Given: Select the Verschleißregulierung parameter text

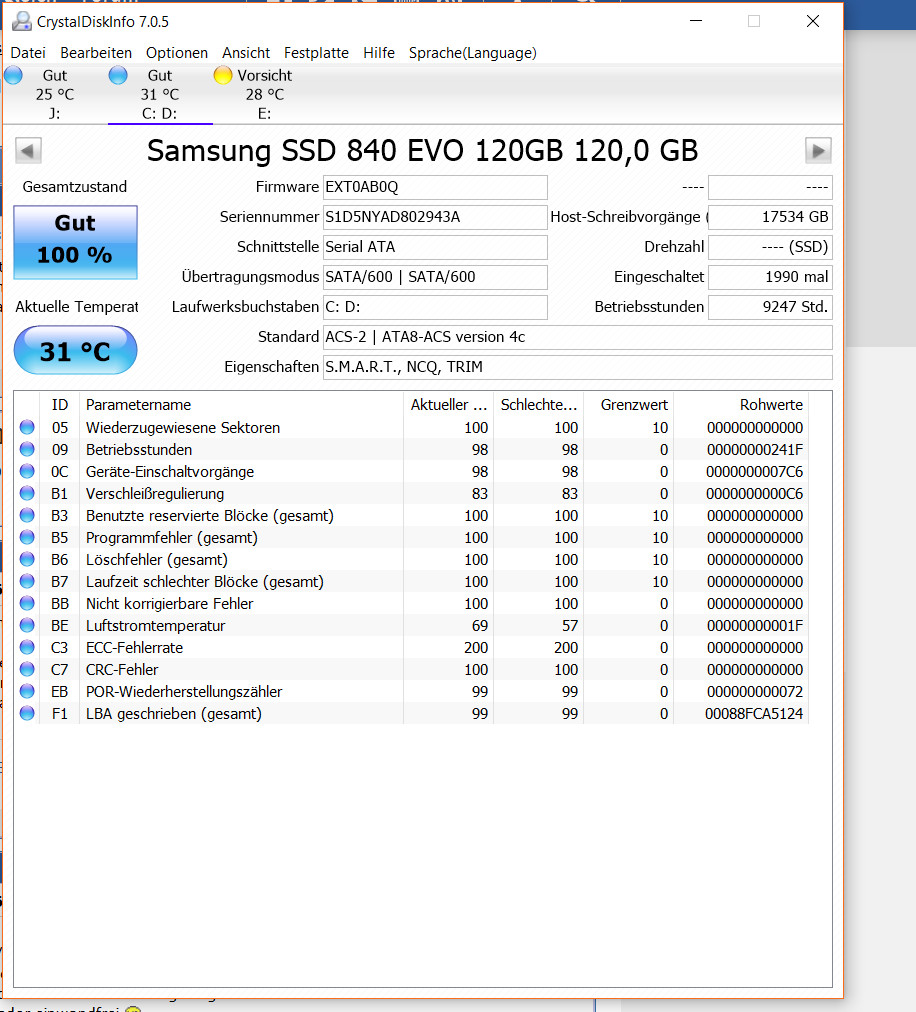Looking at the screenshot, I should click(155, 494).
